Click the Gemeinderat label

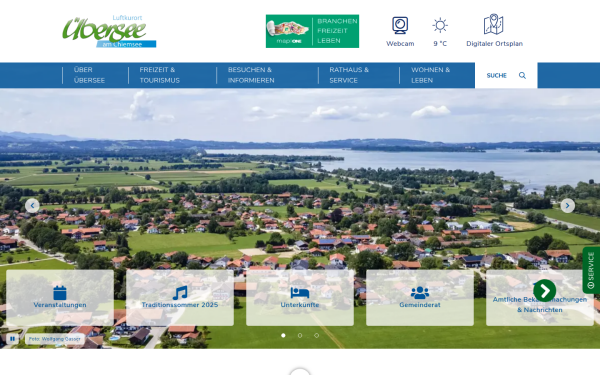tap(420, 305)
